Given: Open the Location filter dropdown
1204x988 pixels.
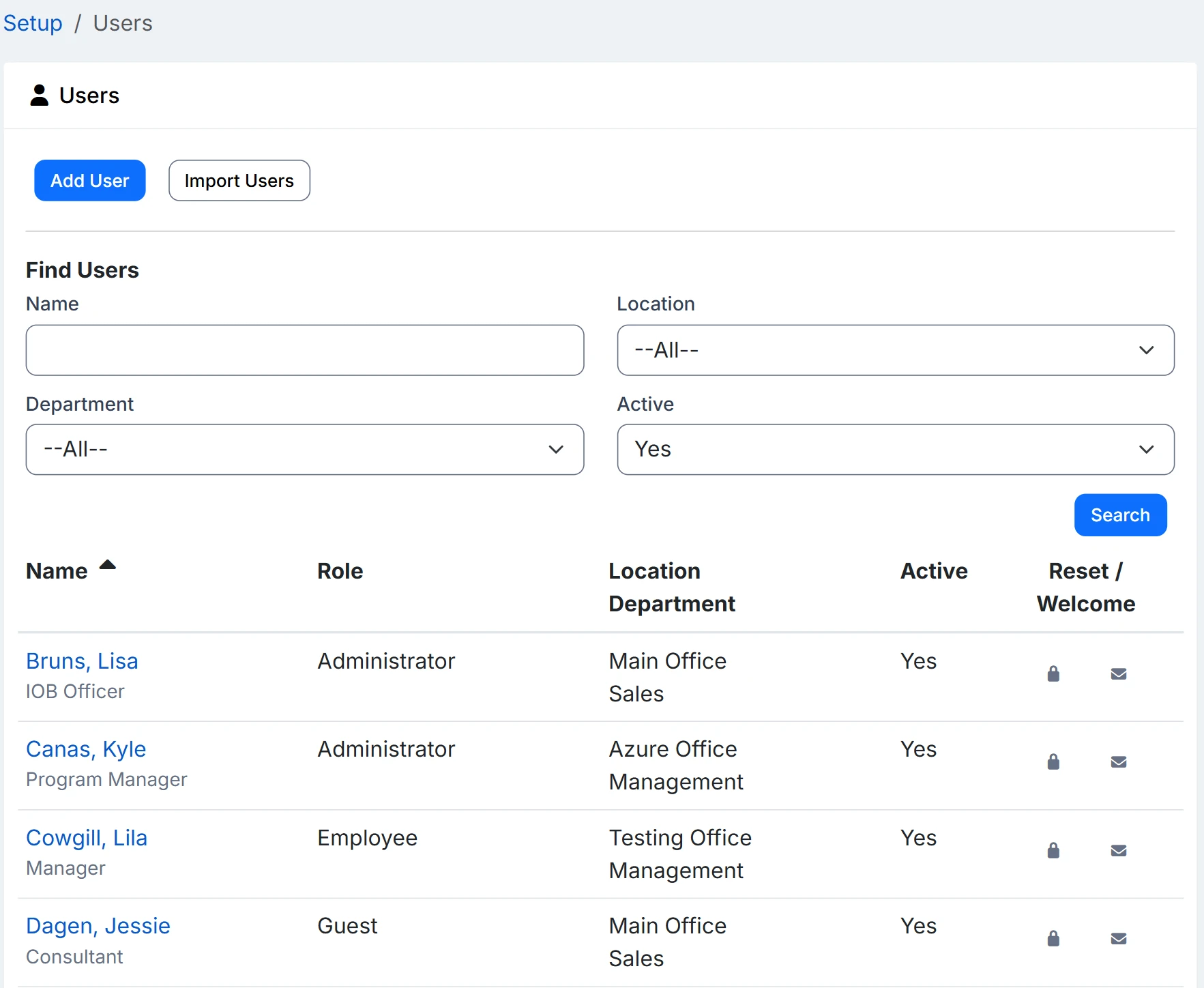Looking at the screenshot, I should (x=896, y=350).
